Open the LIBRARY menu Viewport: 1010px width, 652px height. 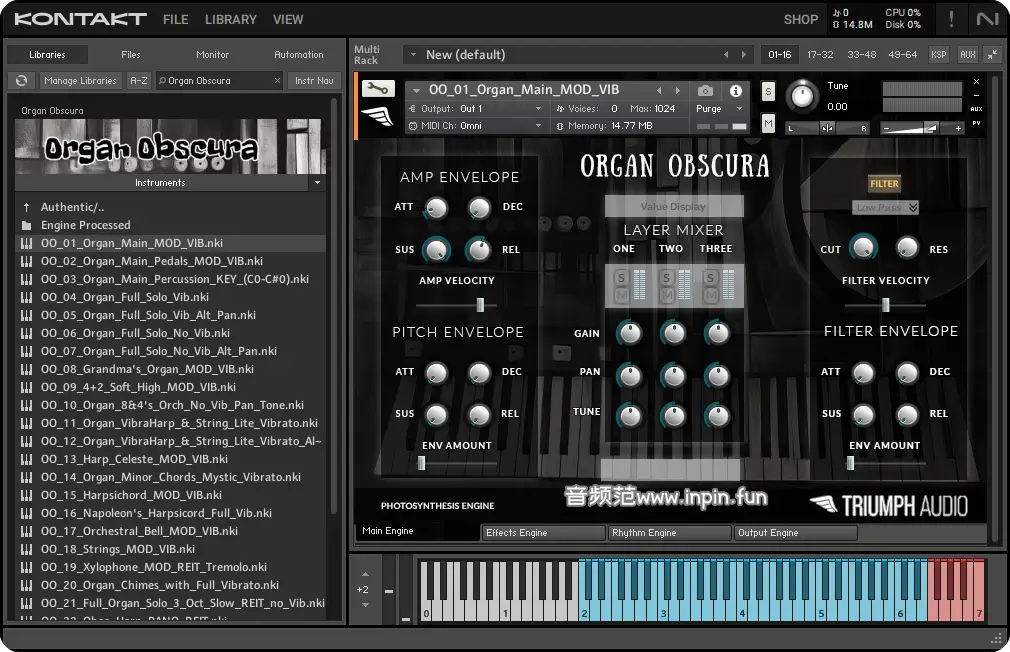(230, 19)
